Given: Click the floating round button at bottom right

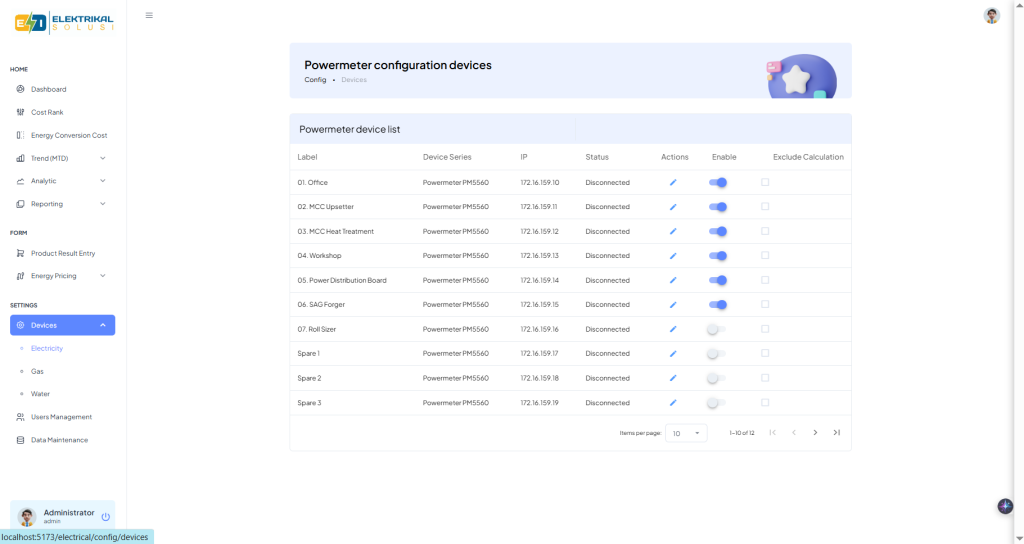Looking at the screenshot, I should (x=1005, y=507).
